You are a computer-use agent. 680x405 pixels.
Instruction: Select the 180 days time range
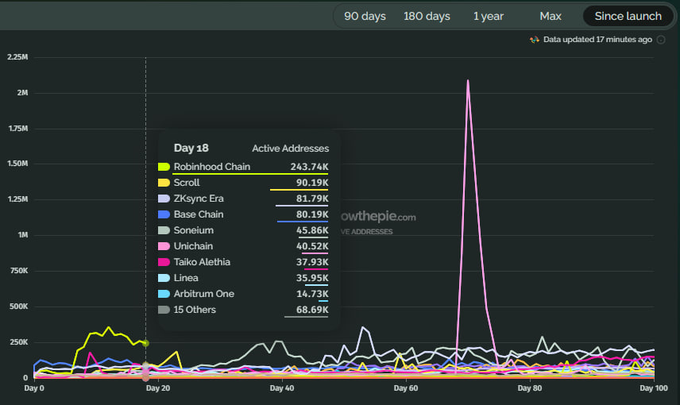tap(427, 16)
